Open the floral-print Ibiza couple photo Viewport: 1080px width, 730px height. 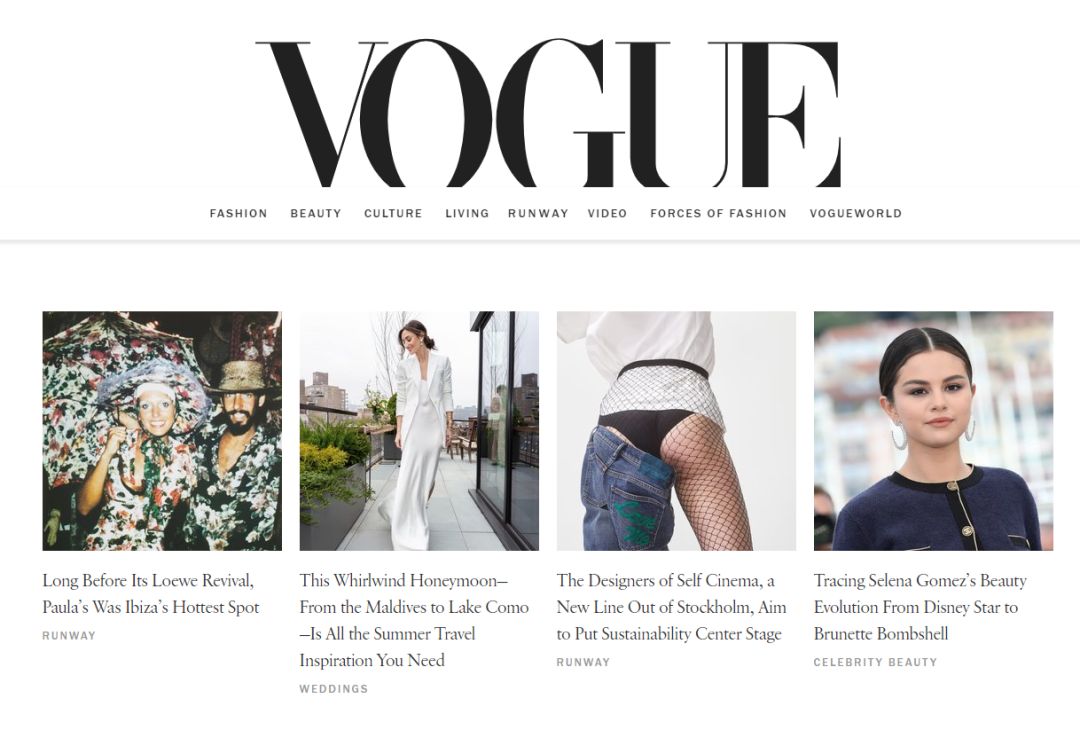coord(162,431)
